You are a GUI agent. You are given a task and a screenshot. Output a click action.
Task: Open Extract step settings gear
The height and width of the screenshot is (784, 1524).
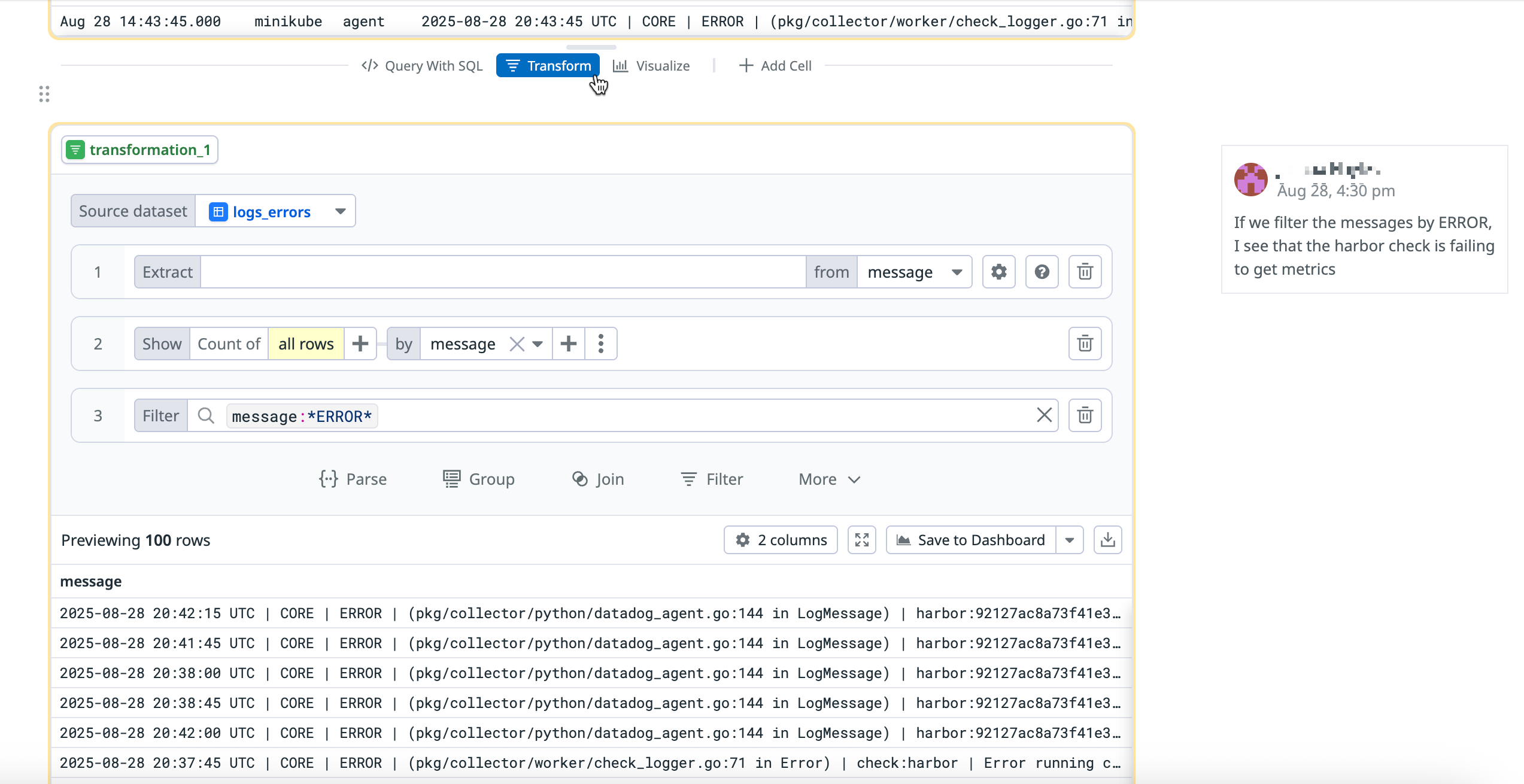(998, 272)
